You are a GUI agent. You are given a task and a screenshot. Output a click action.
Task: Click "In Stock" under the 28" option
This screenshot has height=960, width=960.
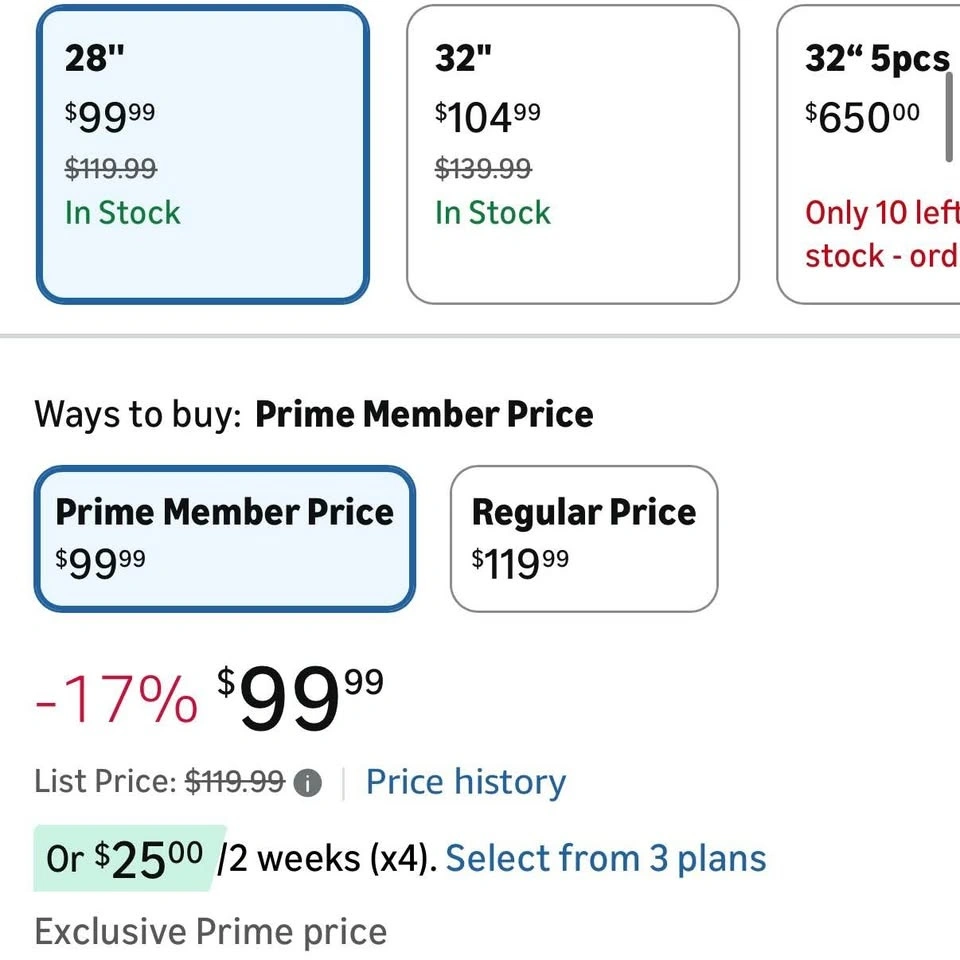point(122,213)
